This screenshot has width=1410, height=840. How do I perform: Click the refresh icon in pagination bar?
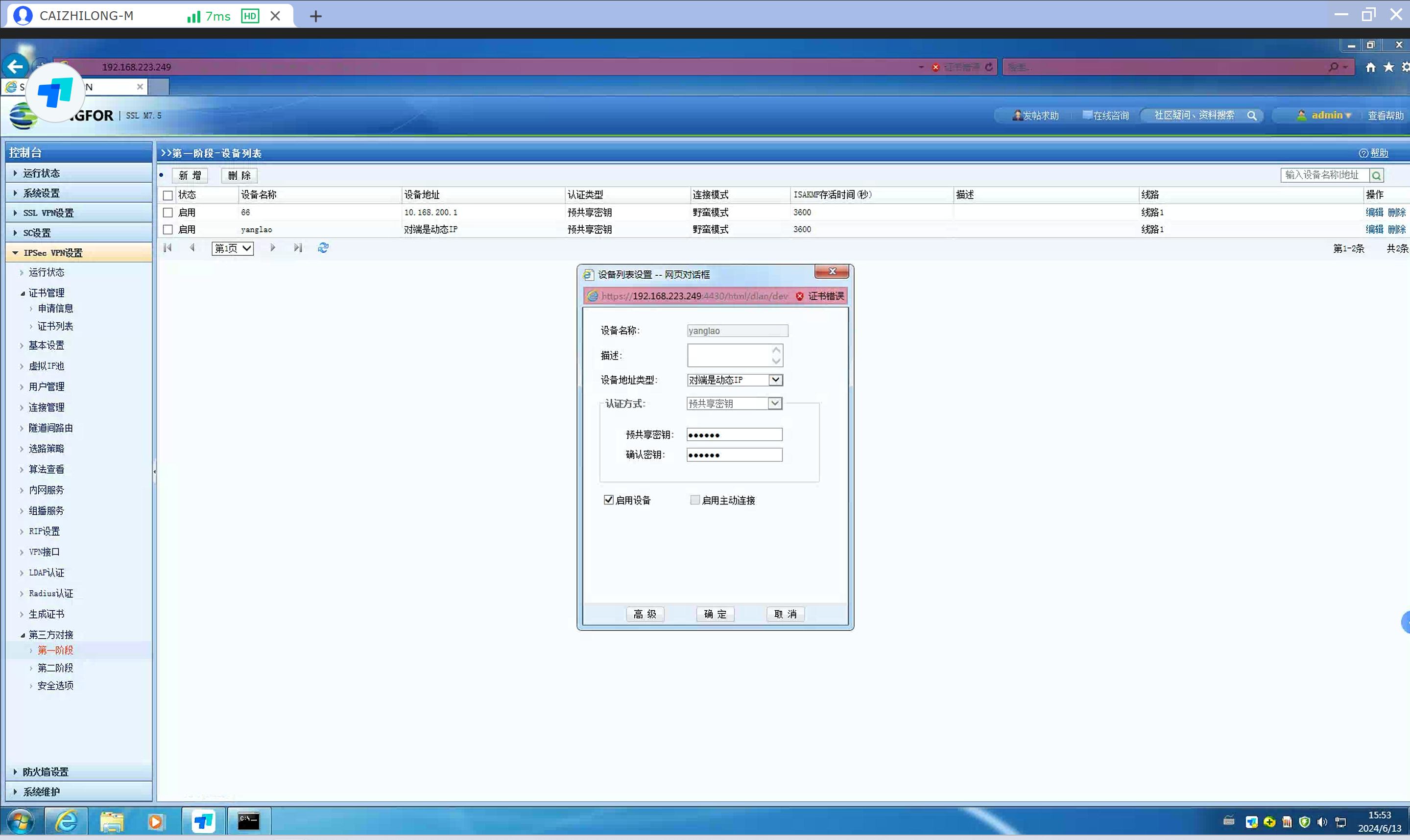(x=323, y=248)
